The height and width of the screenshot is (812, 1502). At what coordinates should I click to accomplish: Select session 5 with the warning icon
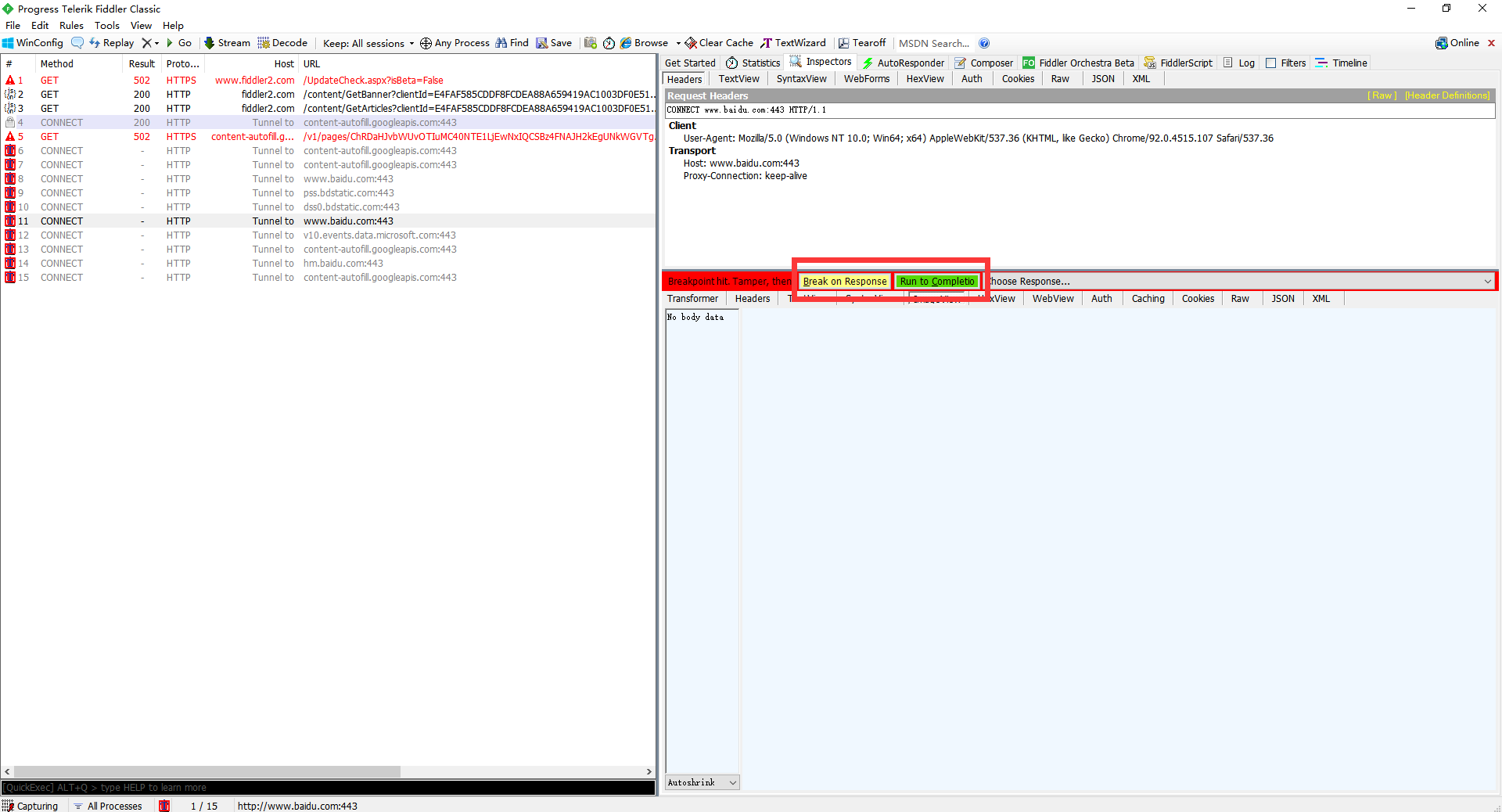click(x=329, y=136)
